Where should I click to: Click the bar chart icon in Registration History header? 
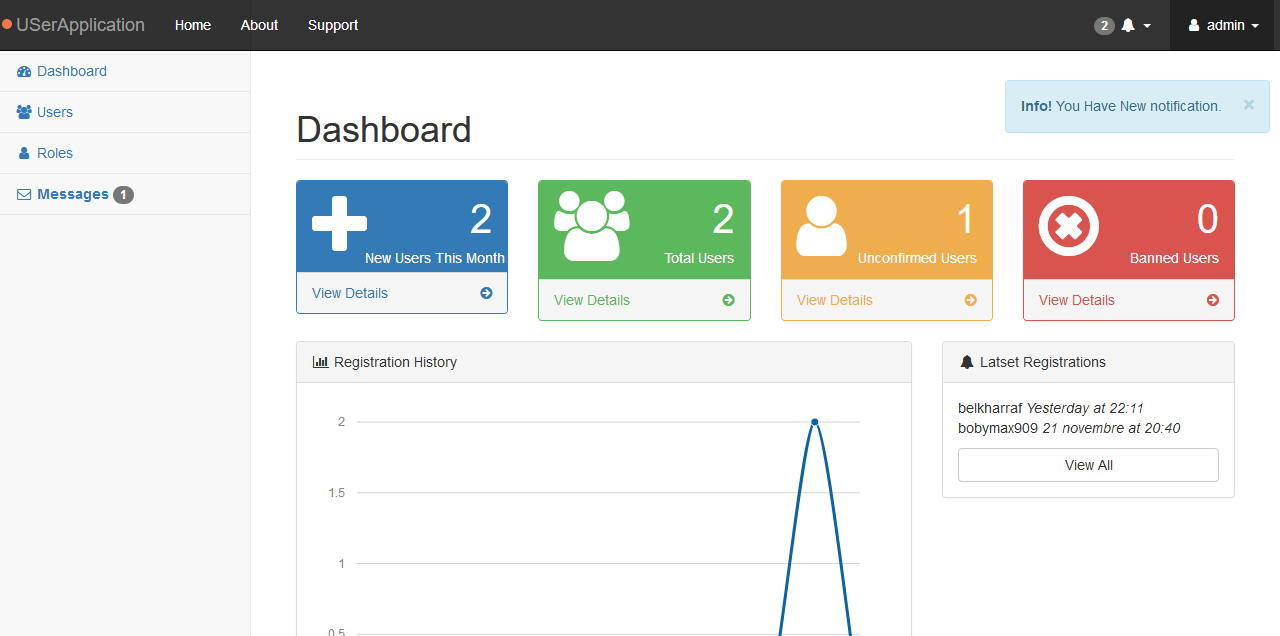[320, 362]
